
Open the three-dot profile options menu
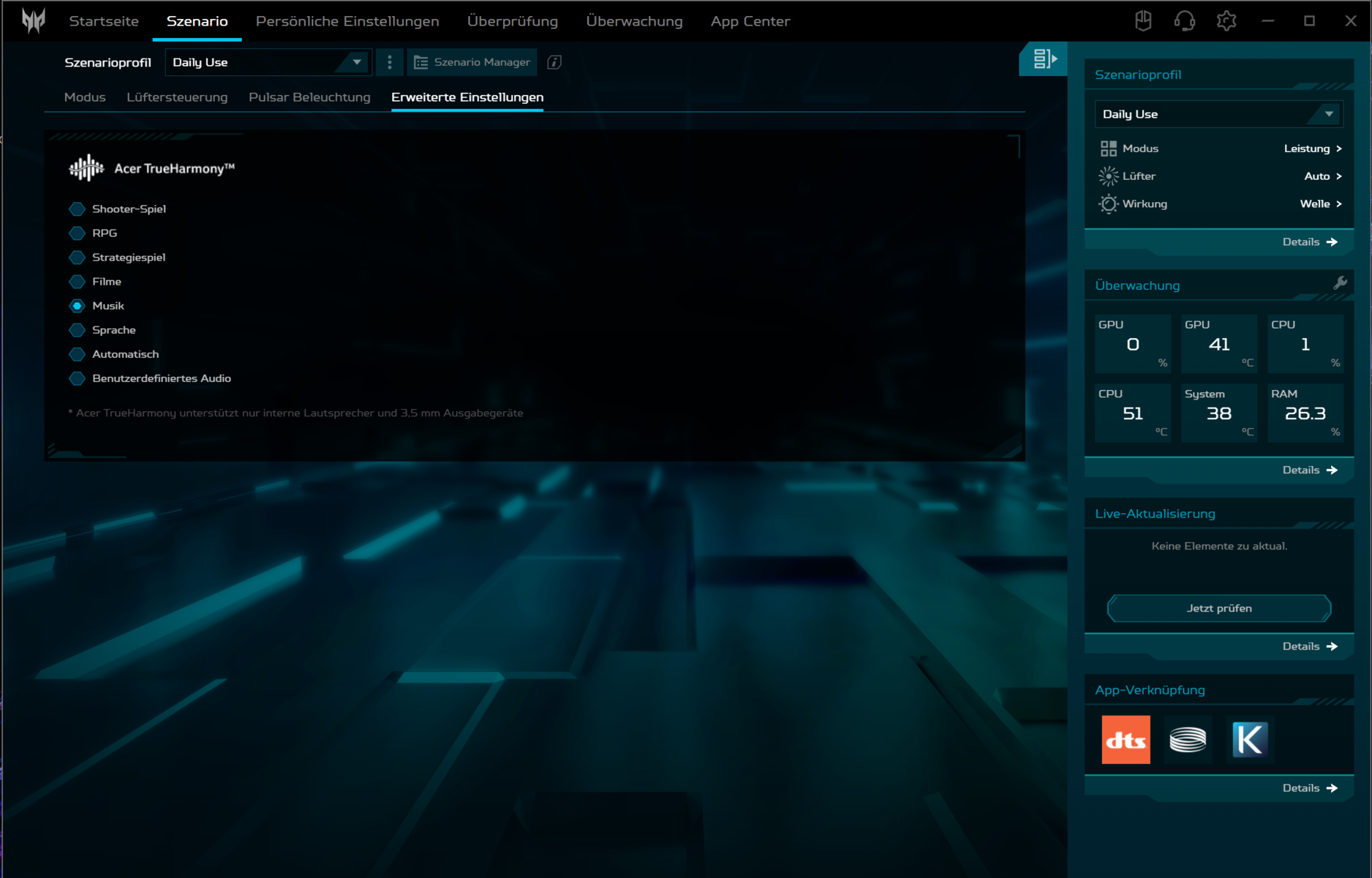(390, 62)
